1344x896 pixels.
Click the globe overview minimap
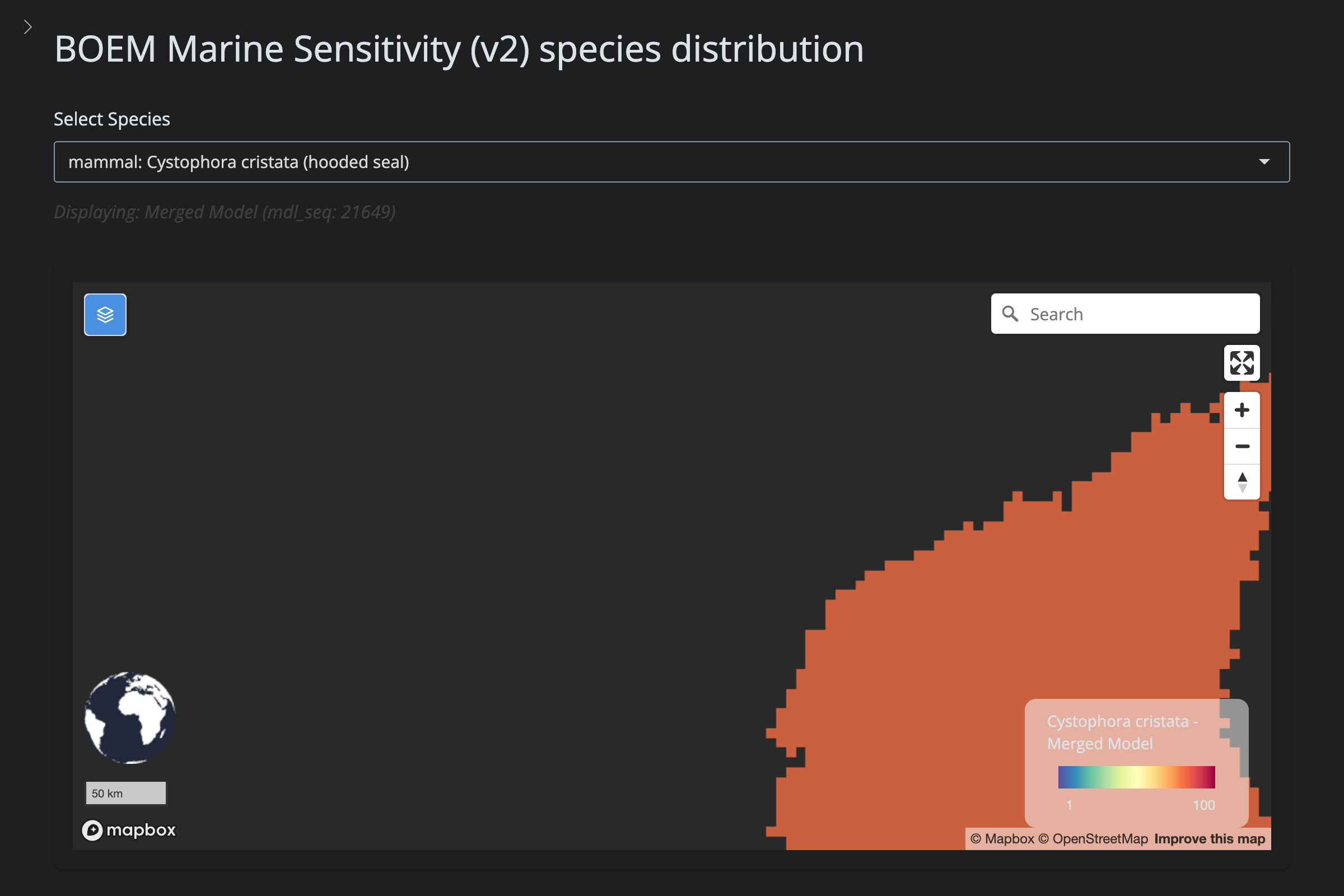(x=130, y=718)
